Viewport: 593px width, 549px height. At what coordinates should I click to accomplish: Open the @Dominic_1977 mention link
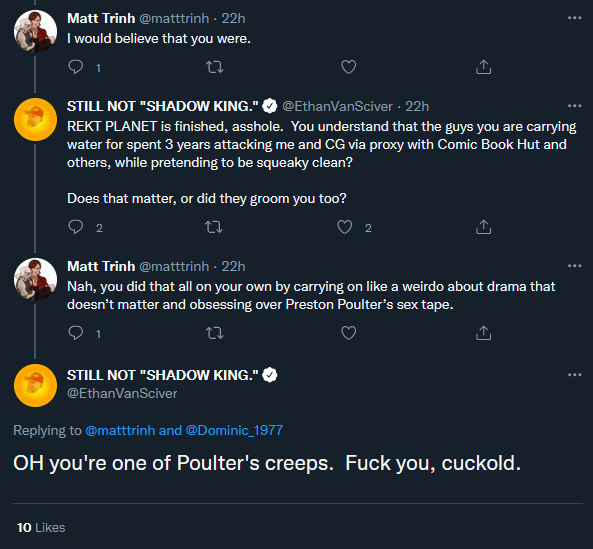tap(234, 430)
